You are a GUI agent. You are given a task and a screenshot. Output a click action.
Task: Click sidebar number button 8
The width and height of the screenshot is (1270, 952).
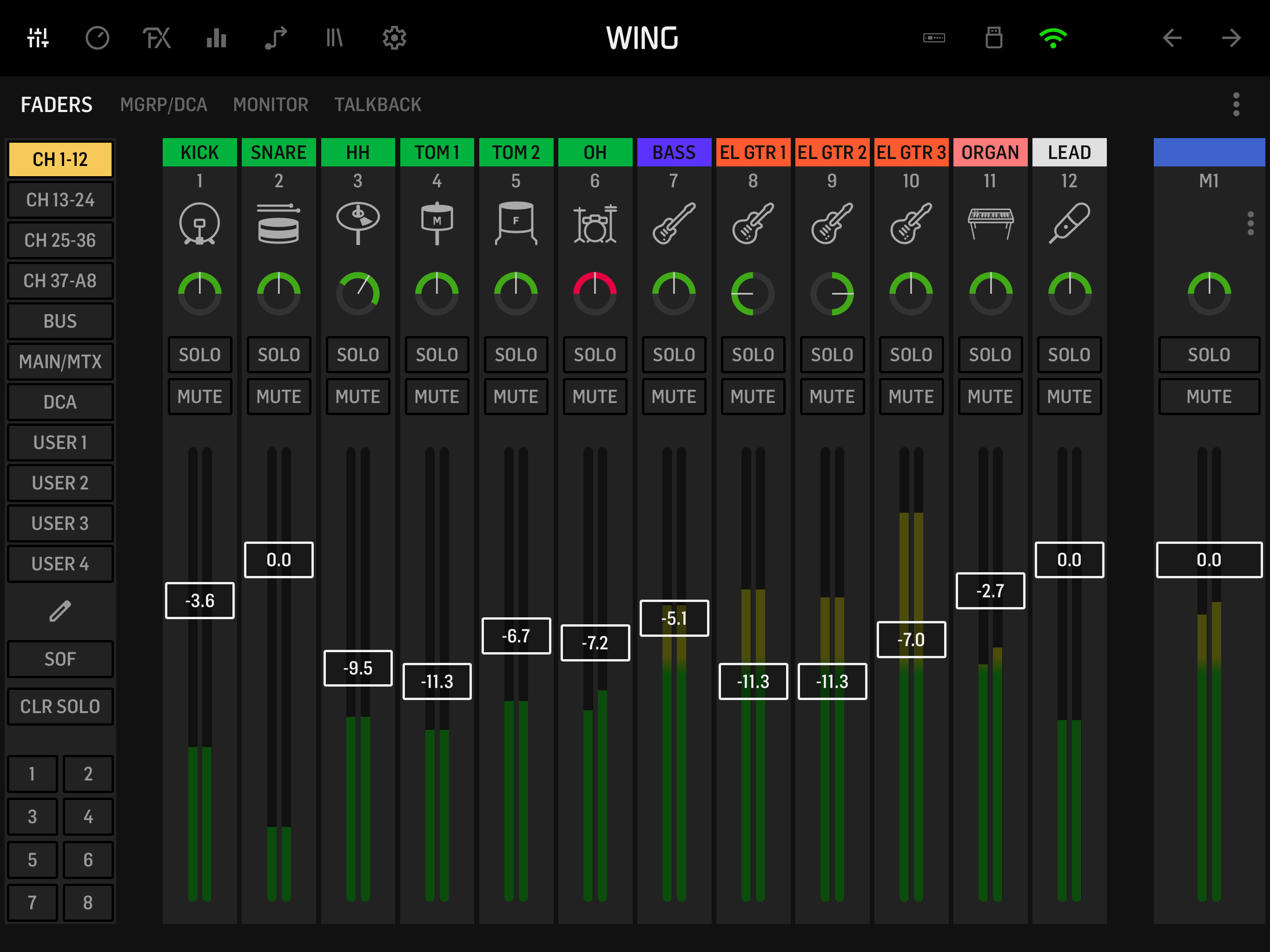88,903
